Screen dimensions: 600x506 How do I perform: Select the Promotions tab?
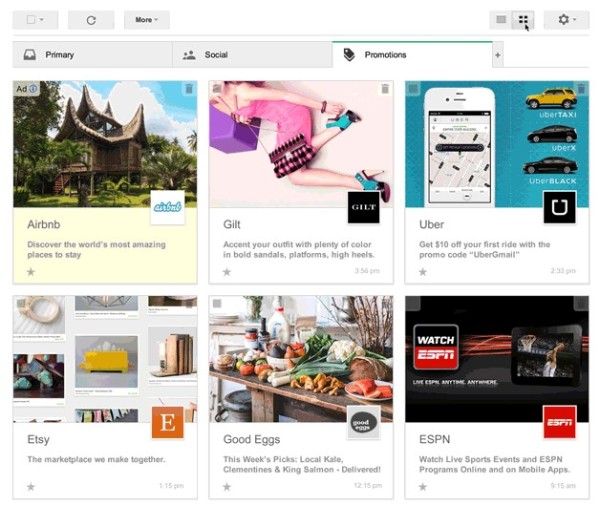(x=412, y=55)
